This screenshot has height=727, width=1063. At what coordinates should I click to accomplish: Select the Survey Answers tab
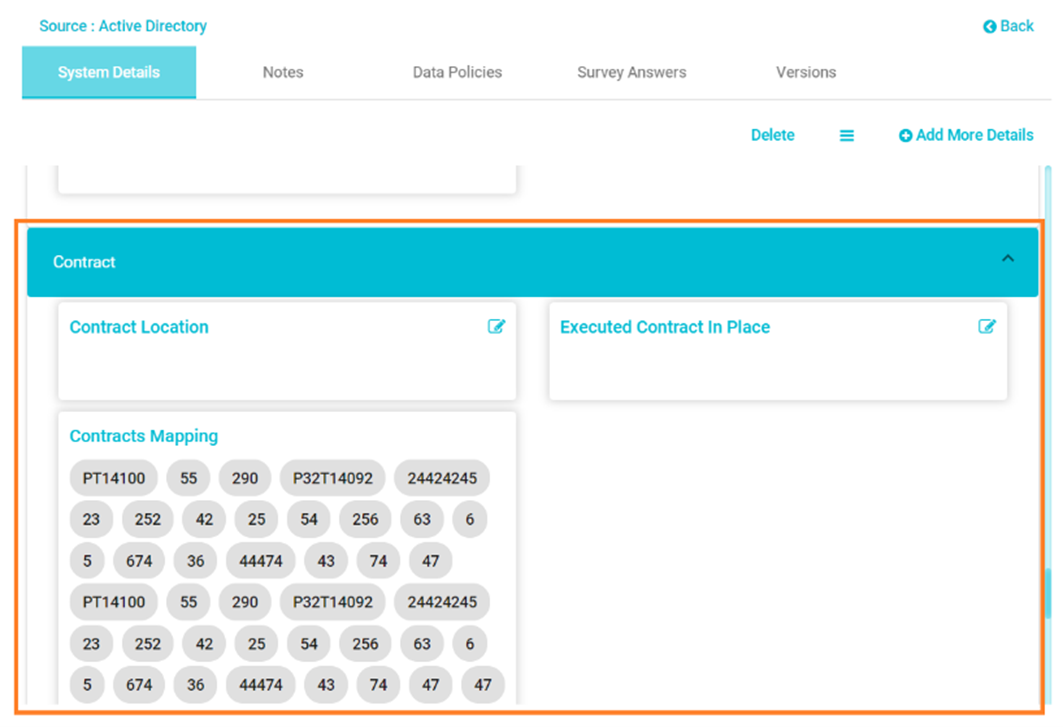(x=632, y=73)
